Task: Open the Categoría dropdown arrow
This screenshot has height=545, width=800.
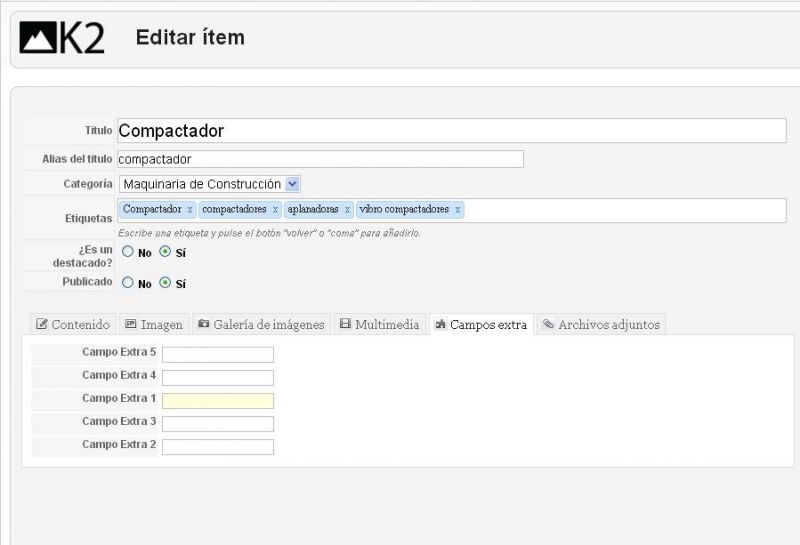Action: pos(292,184)
